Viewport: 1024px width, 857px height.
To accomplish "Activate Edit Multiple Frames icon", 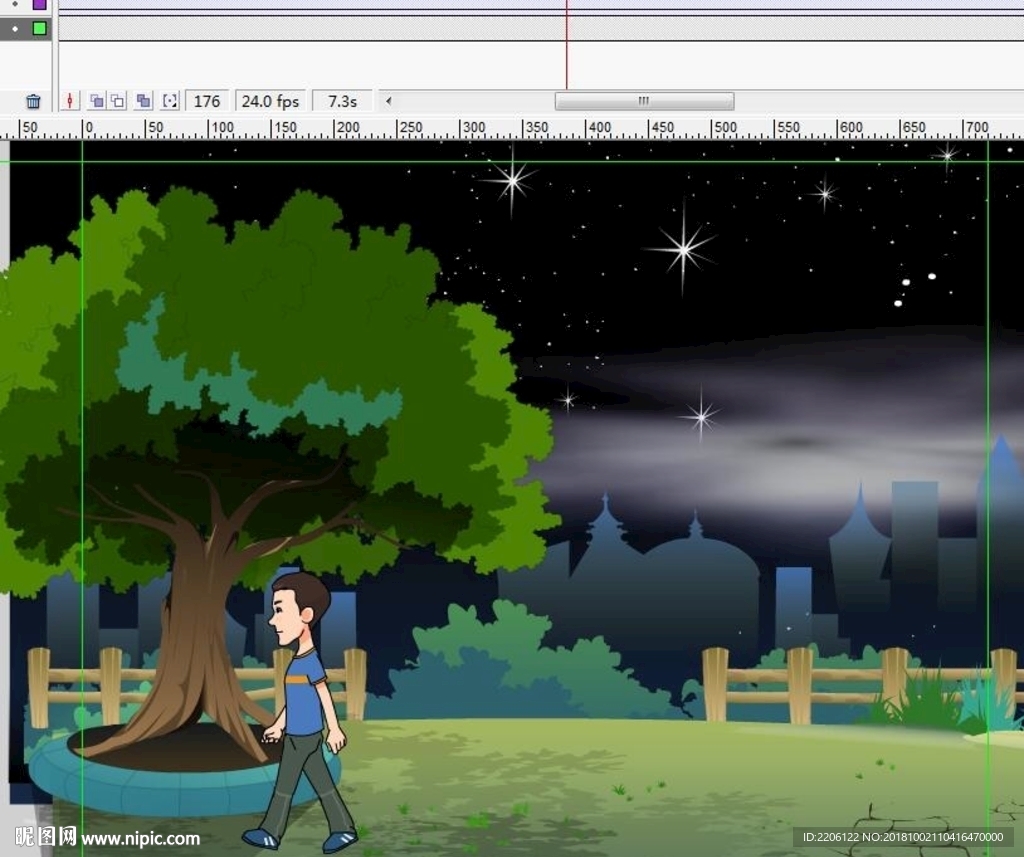I will pos(144,101).
